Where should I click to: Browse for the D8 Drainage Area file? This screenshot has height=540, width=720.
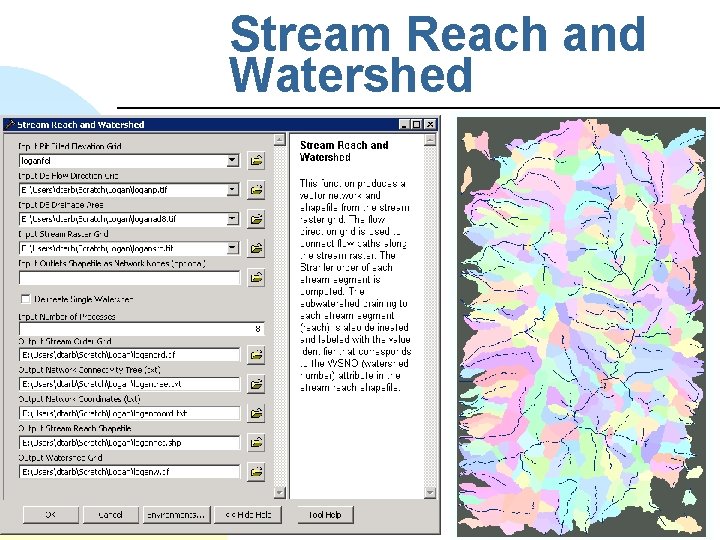click(x=256, y=219)
